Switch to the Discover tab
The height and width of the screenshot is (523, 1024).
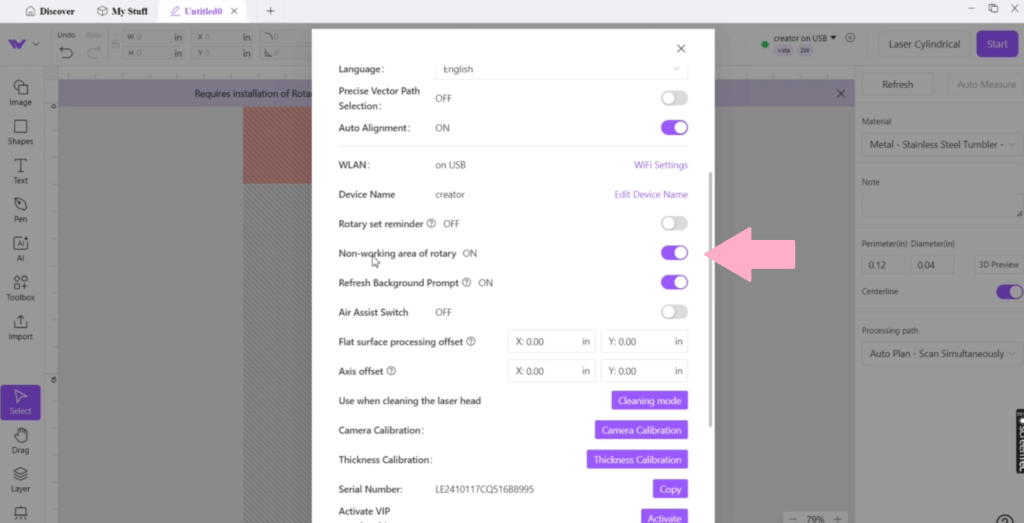pyautogui.click(x=49, y=11)
